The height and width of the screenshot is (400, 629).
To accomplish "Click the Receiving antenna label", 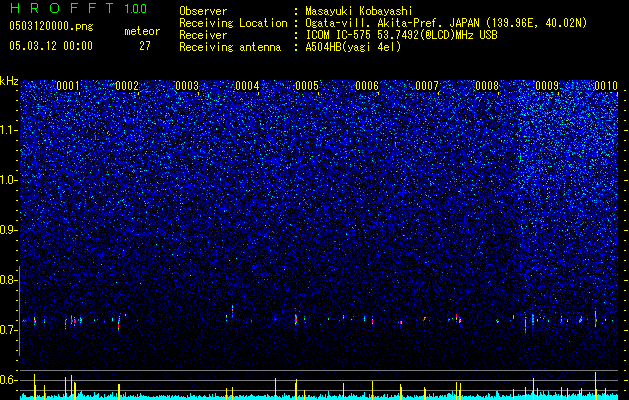I will pos(230,47).
